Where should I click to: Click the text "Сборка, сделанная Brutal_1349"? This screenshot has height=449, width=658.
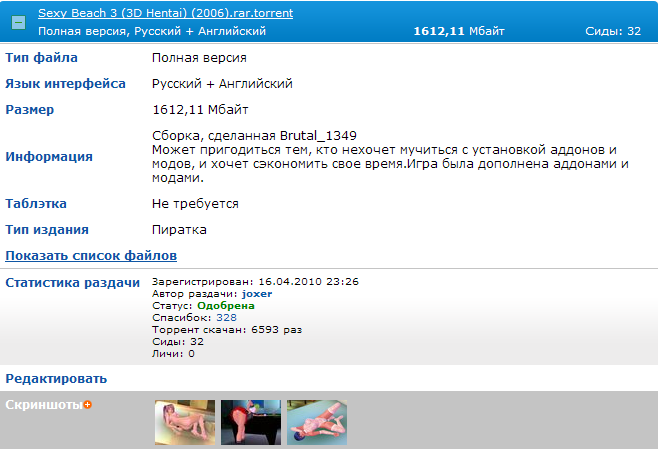pyautogui.click(x=254, y=136)
